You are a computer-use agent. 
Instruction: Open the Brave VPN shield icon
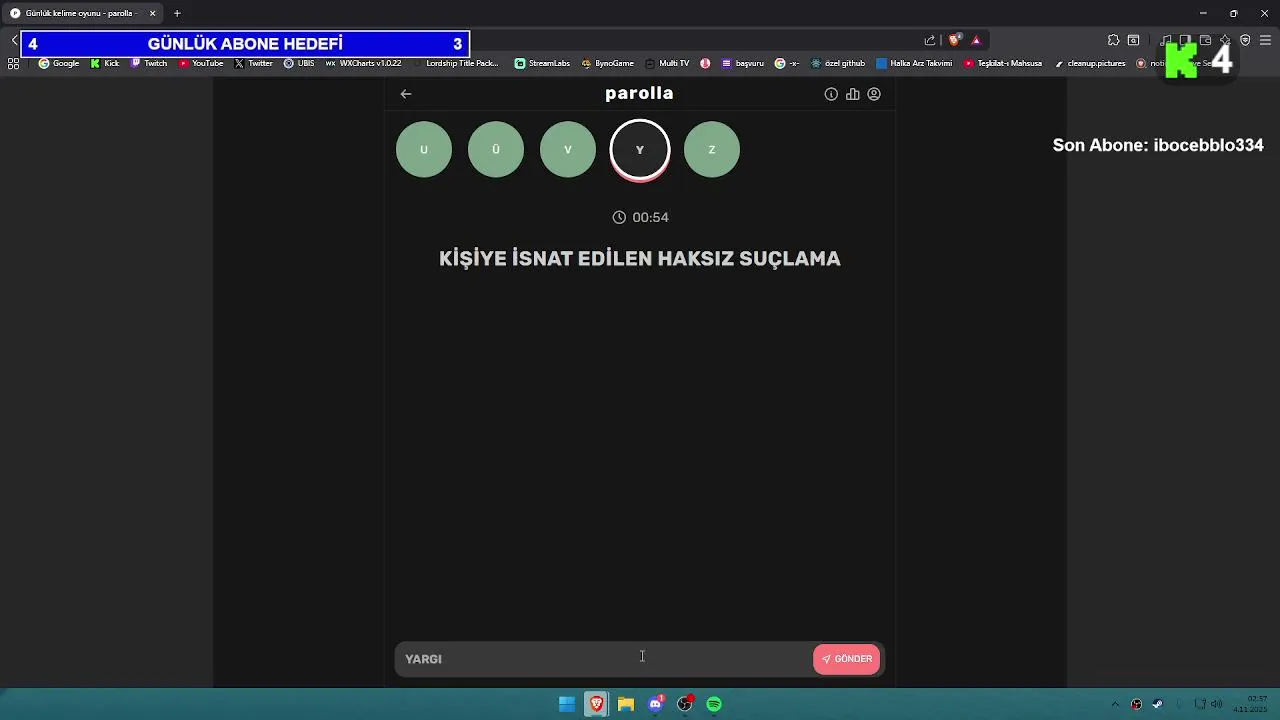(x=1245, y=40)
